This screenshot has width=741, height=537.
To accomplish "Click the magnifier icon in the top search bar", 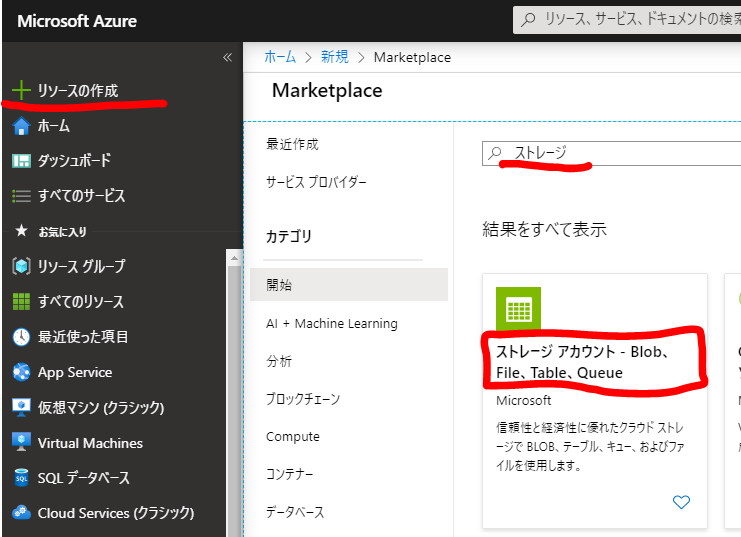I will tap(528, 19).
